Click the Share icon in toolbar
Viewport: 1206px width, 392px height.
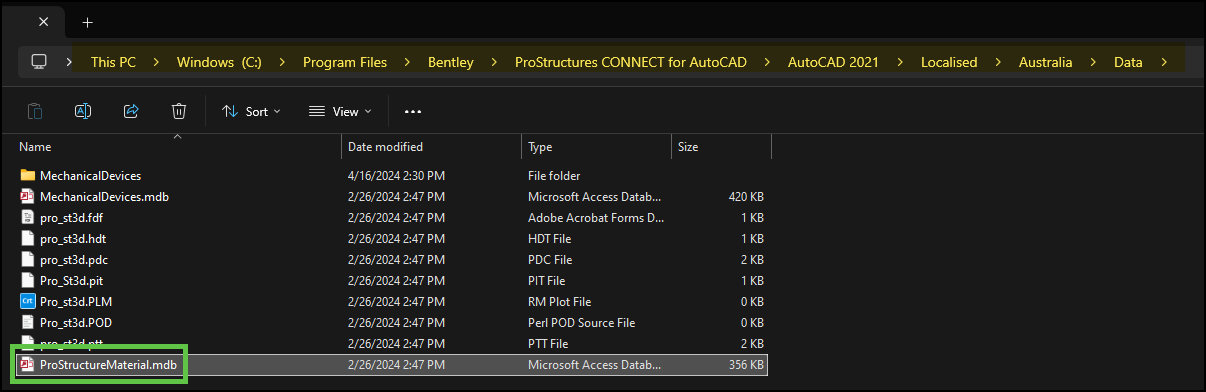pos(131,111)
